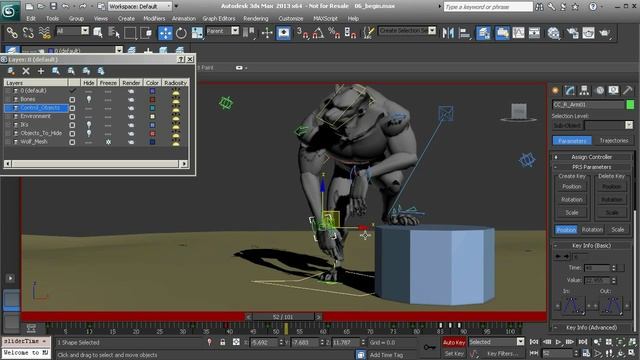Open the Hierarchy command panel tab

(x=584, y=90)
